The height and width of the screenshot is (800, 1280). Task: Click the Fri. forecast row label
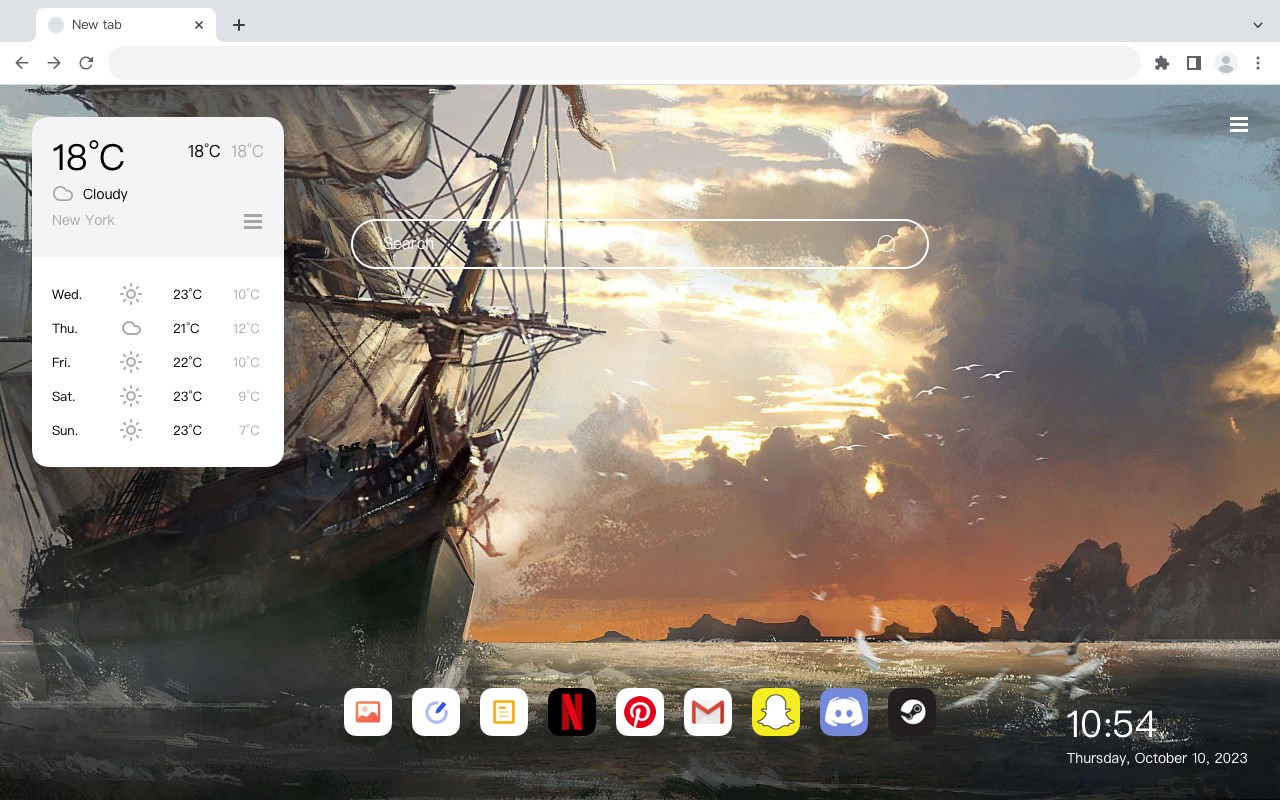coord(61,362)
